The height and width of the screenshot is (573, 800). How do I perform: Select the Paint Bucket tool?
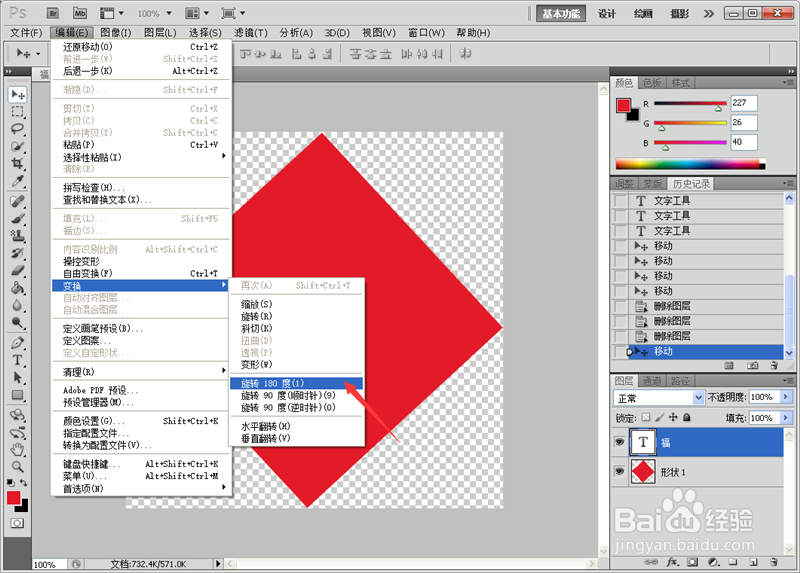(x=18, y=288)
